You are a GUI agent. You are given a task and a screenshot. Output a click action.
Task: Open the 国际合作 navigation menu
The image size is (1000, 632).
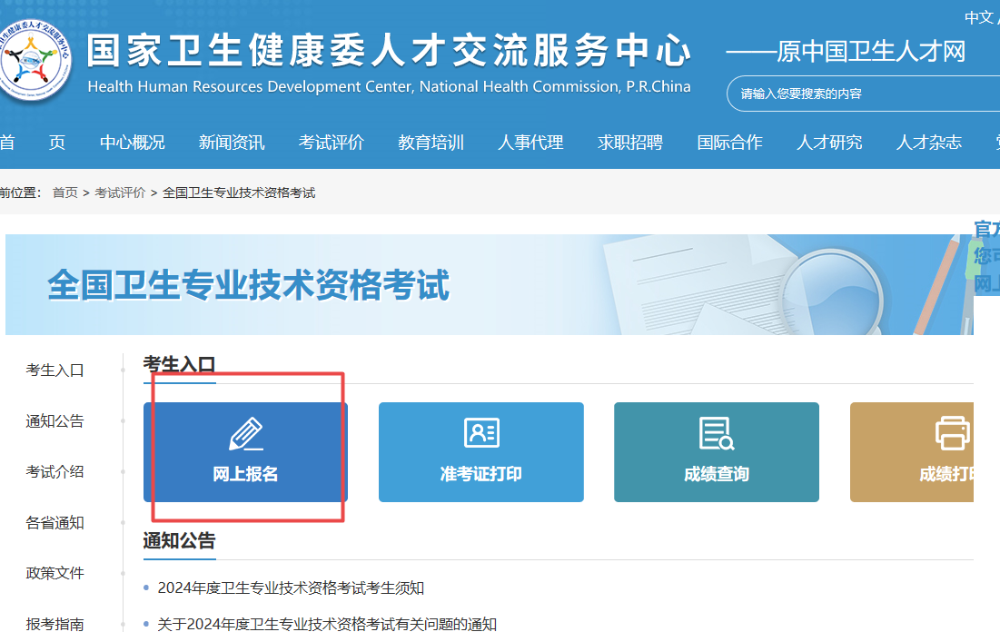(x=729, y=142)
